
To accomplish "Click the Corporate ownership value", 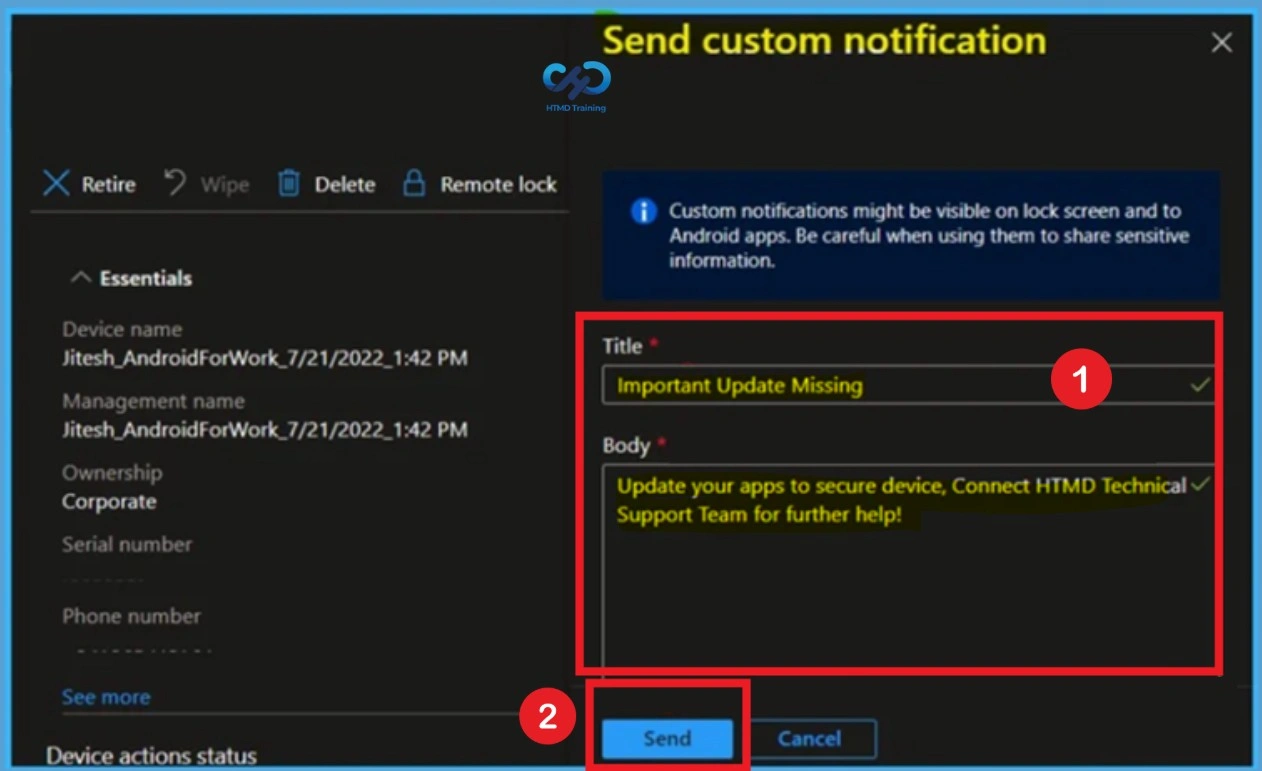I will (x=109, y=501).
